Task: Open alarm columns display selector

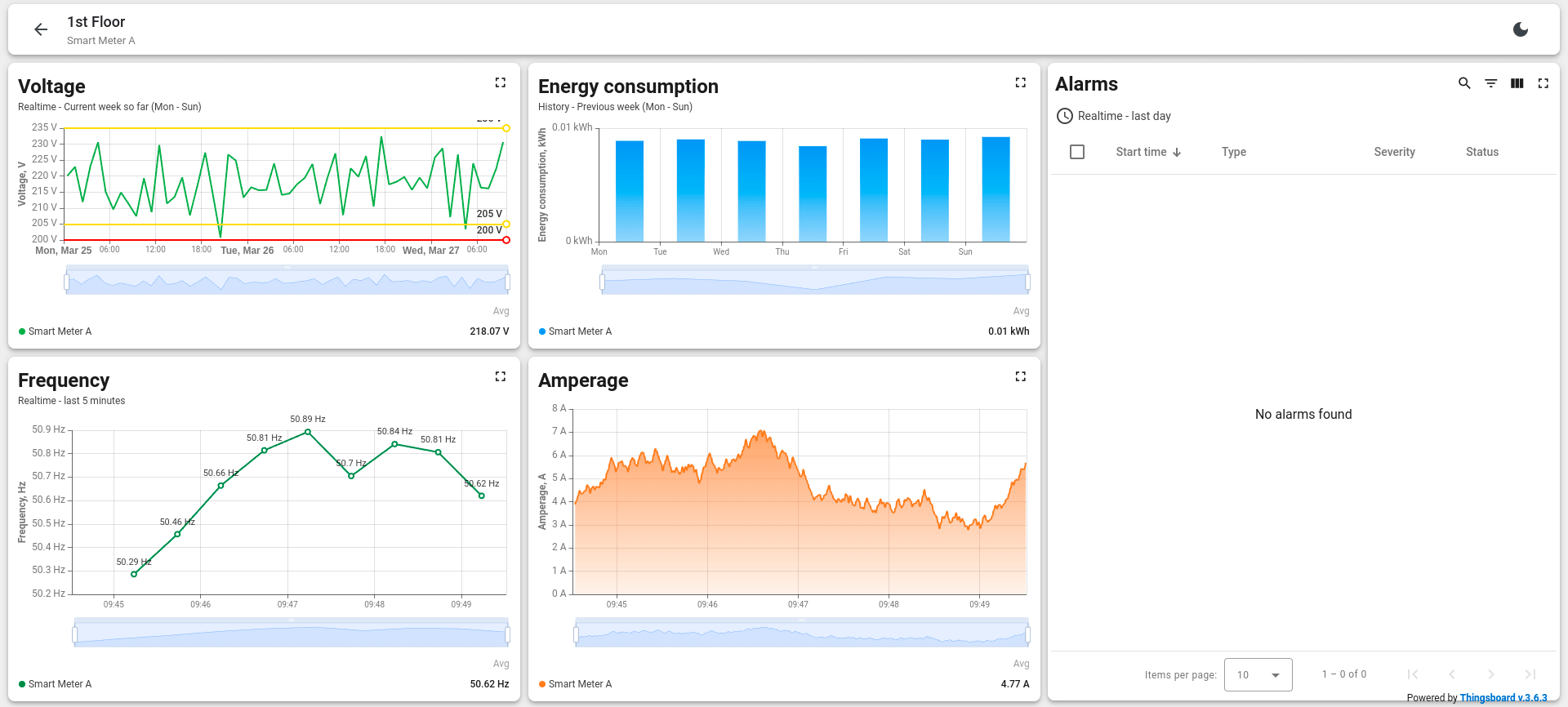Action: pyautogui.click(x=1517, y=83)
